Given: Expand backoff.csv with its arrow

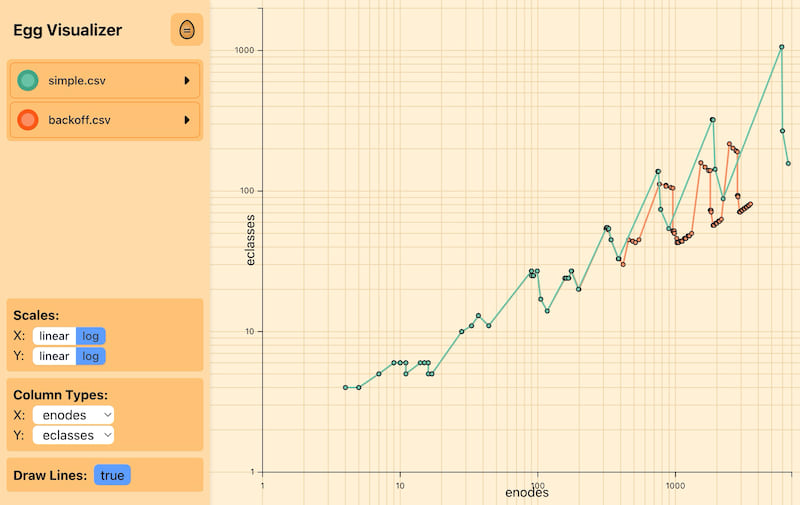Looking at the screenshot, I should pyautogui.click(x=187, y=120).
